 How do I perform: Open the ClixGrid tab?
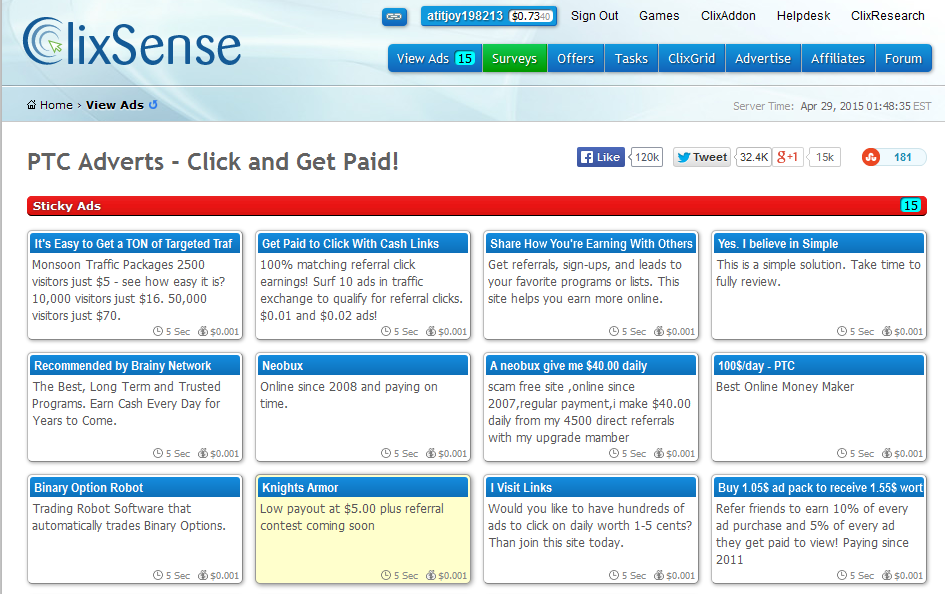point(691,58)
